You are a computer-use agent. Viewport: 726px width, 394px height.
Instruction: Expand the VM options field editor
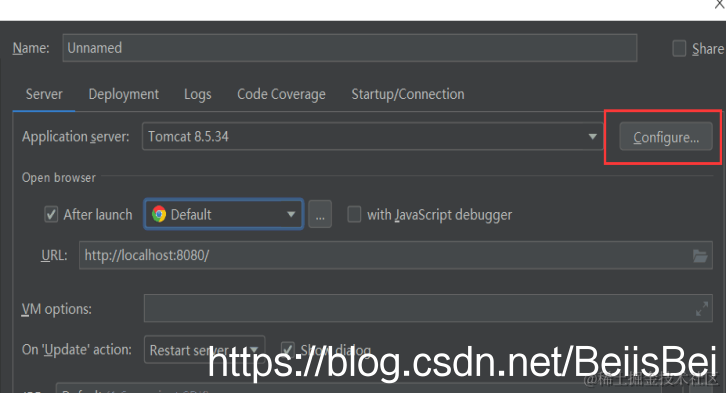[702, 309]
